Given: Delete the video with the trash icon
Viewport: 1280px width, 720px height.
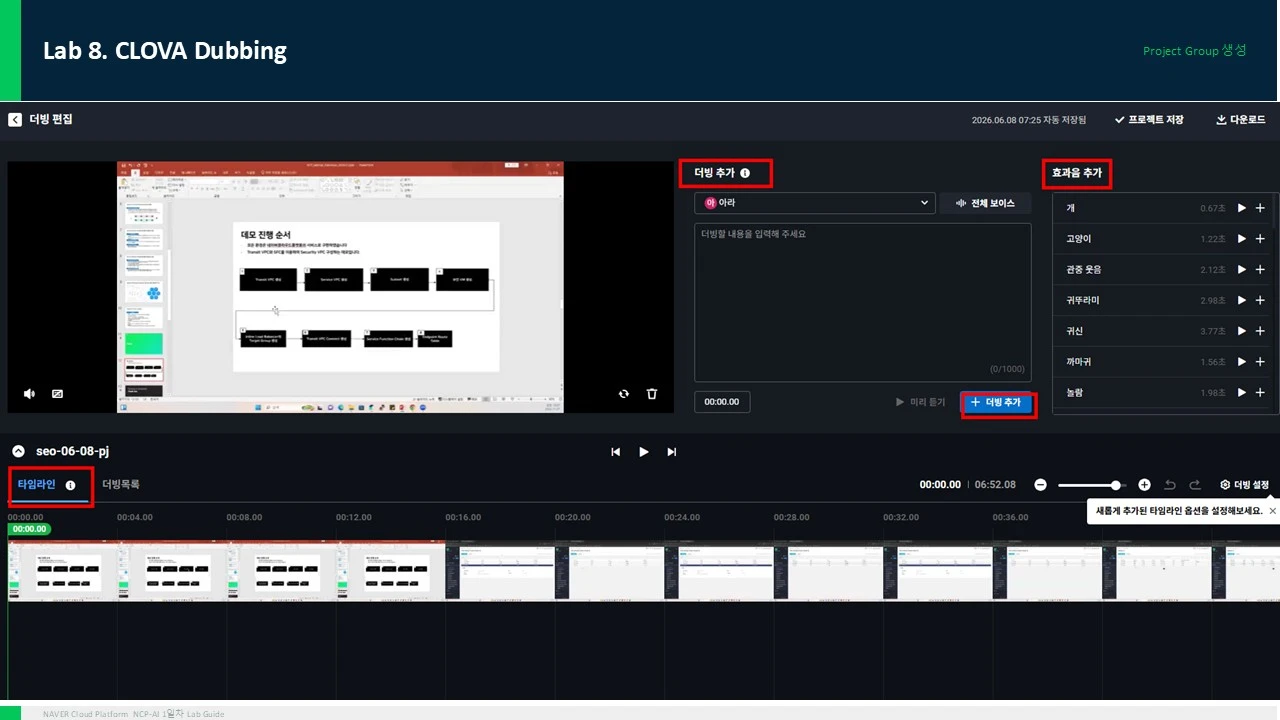Looking at the screenshot, I should [x=652, y=394].
